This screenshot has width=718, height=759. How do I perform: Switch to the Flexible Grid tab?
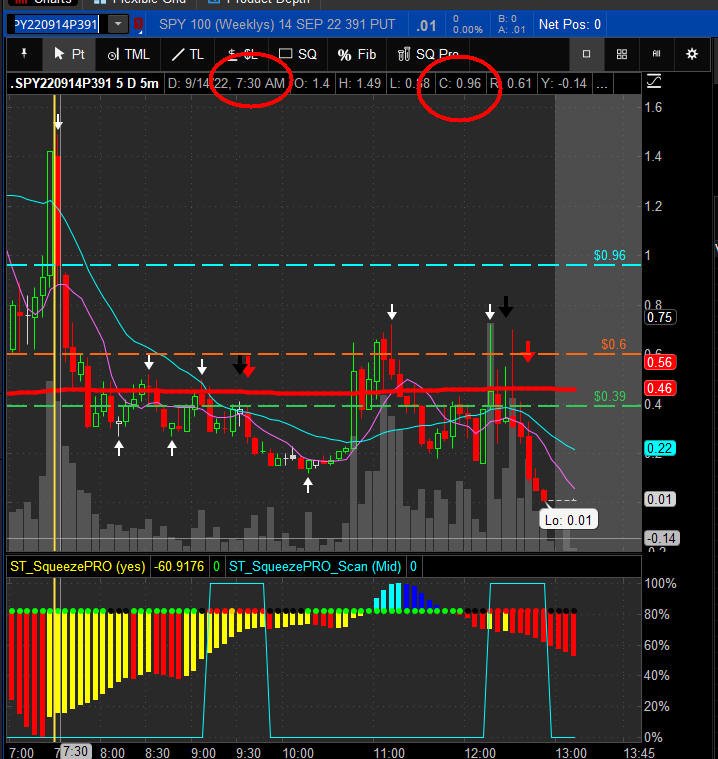pyautogui.click(x=141, y=2)
